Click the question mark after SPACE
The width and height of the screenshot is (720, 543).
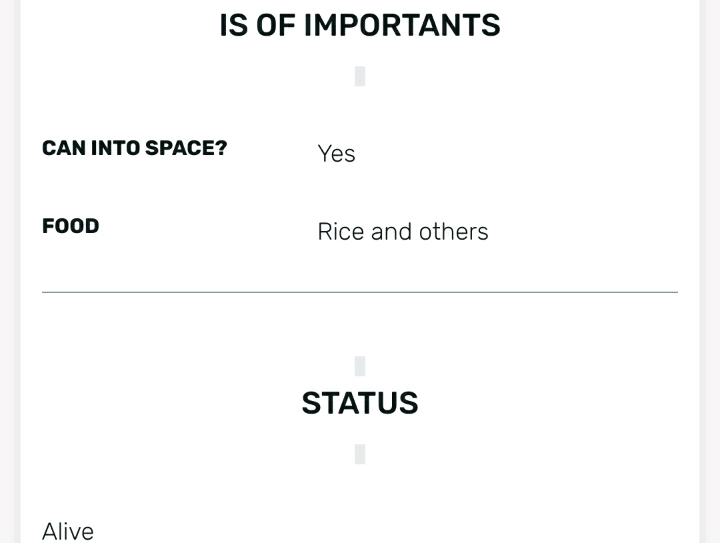pos(222,148)
